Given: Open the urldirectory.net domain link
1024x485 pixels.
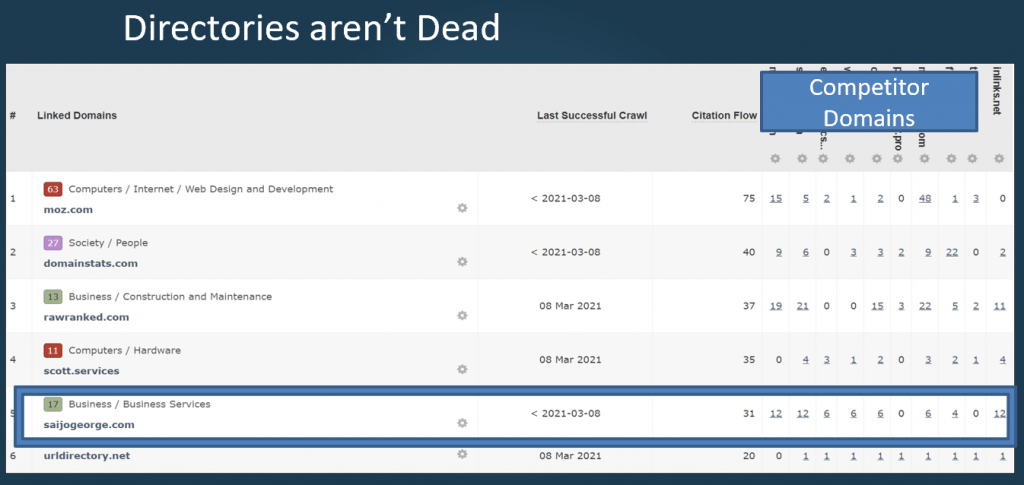Looking at the screenshot, I should pos(87,456).
